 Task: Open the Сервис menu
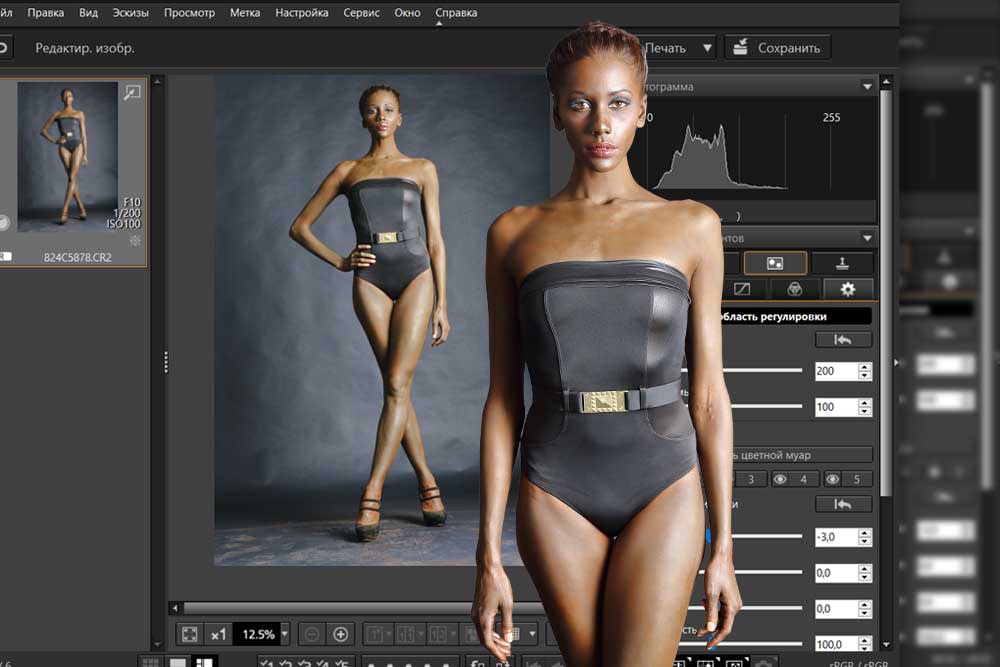click(361, 12)
